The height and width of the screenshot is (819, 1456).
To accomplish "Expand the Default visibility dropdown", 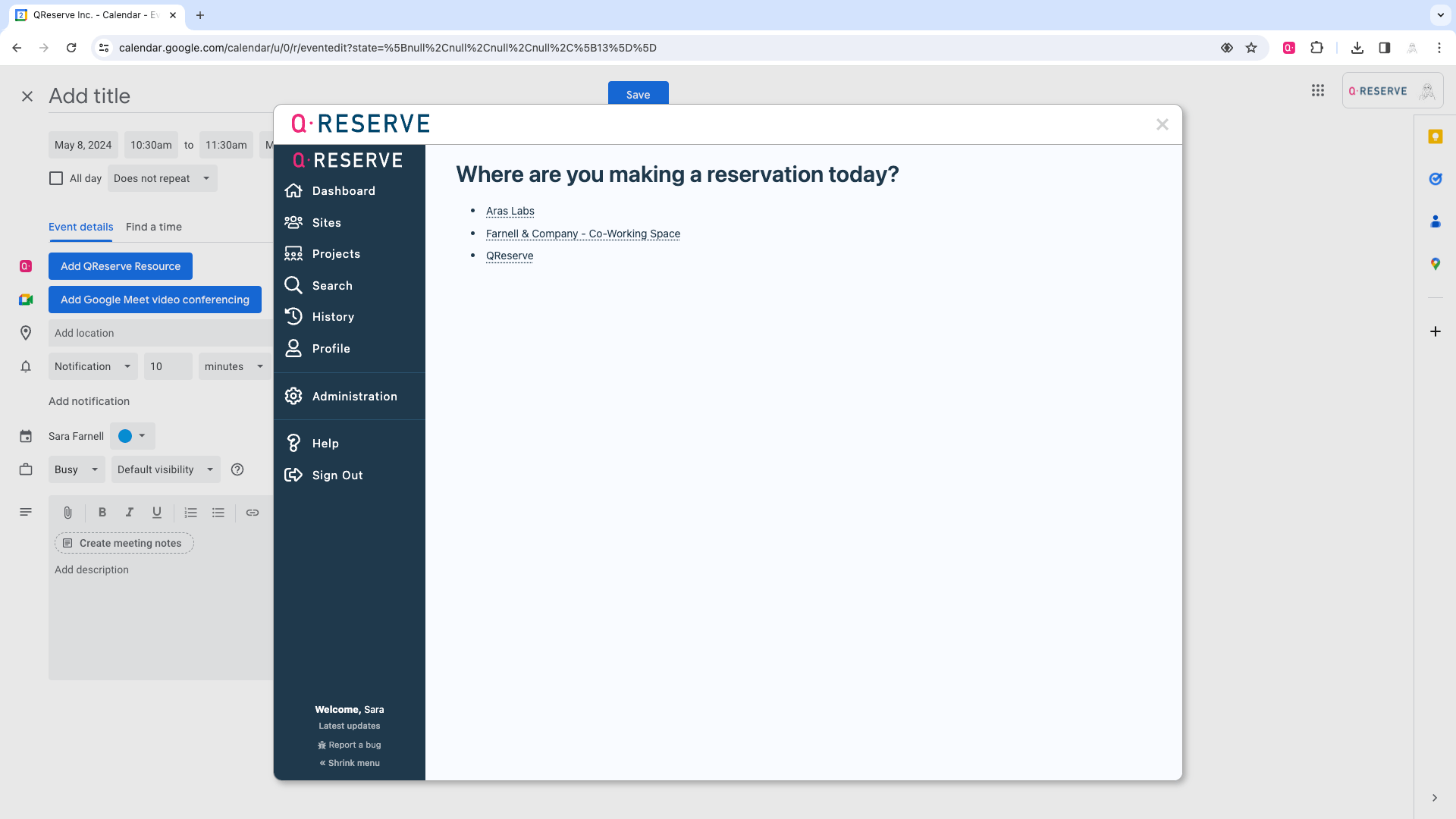I will pyautogui.click(x=165, y=470).
